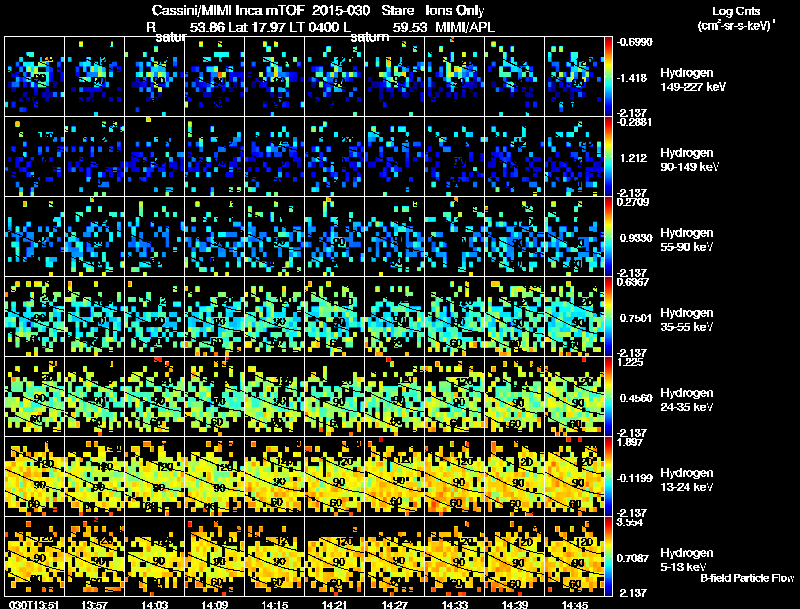Click the color bar for Hydrogen 90-149 keV
Screen dimensions: 800x609
pos(608,156)
